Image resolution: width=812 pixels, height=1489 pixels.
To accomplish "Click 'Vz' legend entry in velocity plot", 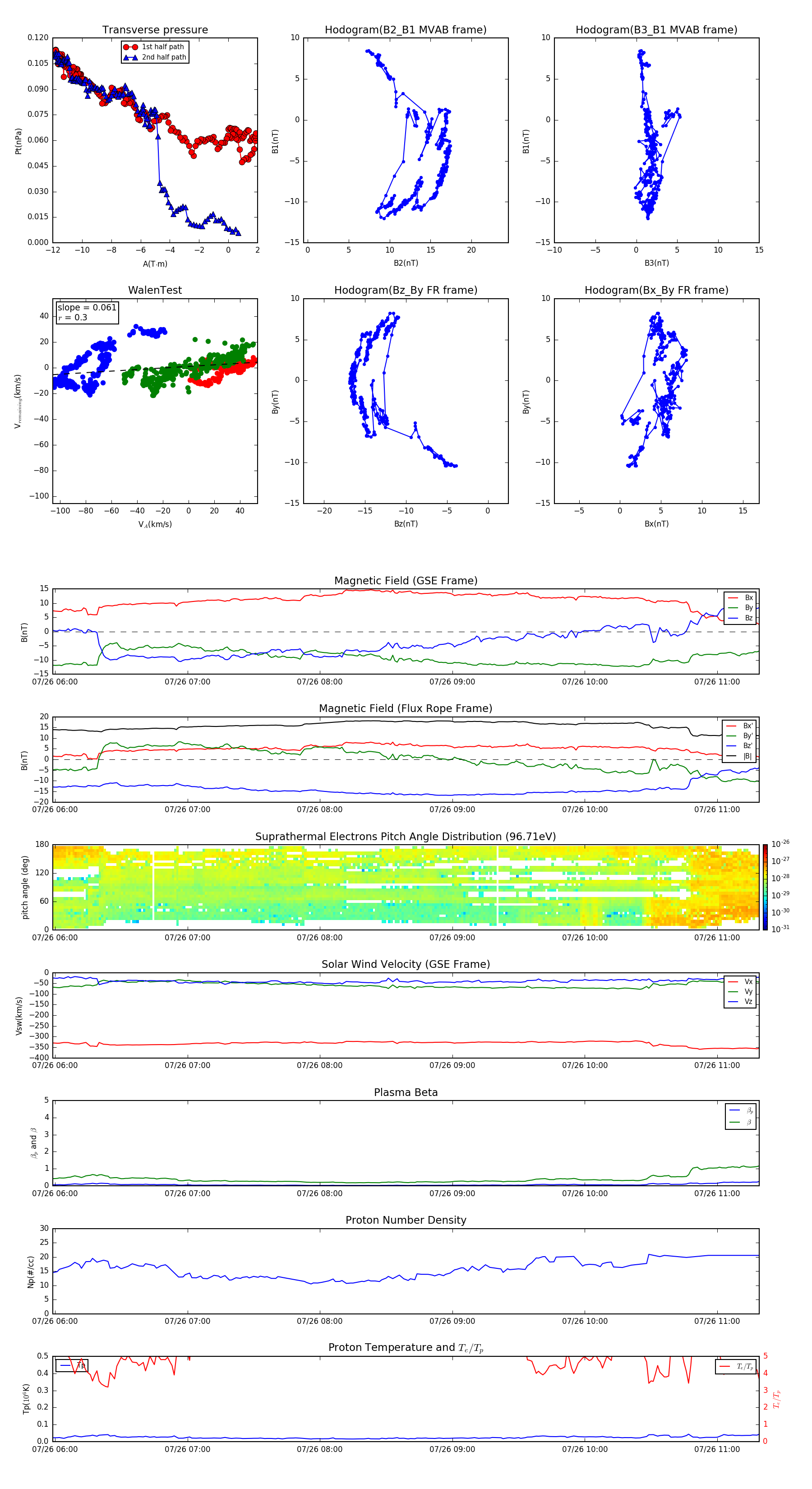I will tap(741, 1001).
